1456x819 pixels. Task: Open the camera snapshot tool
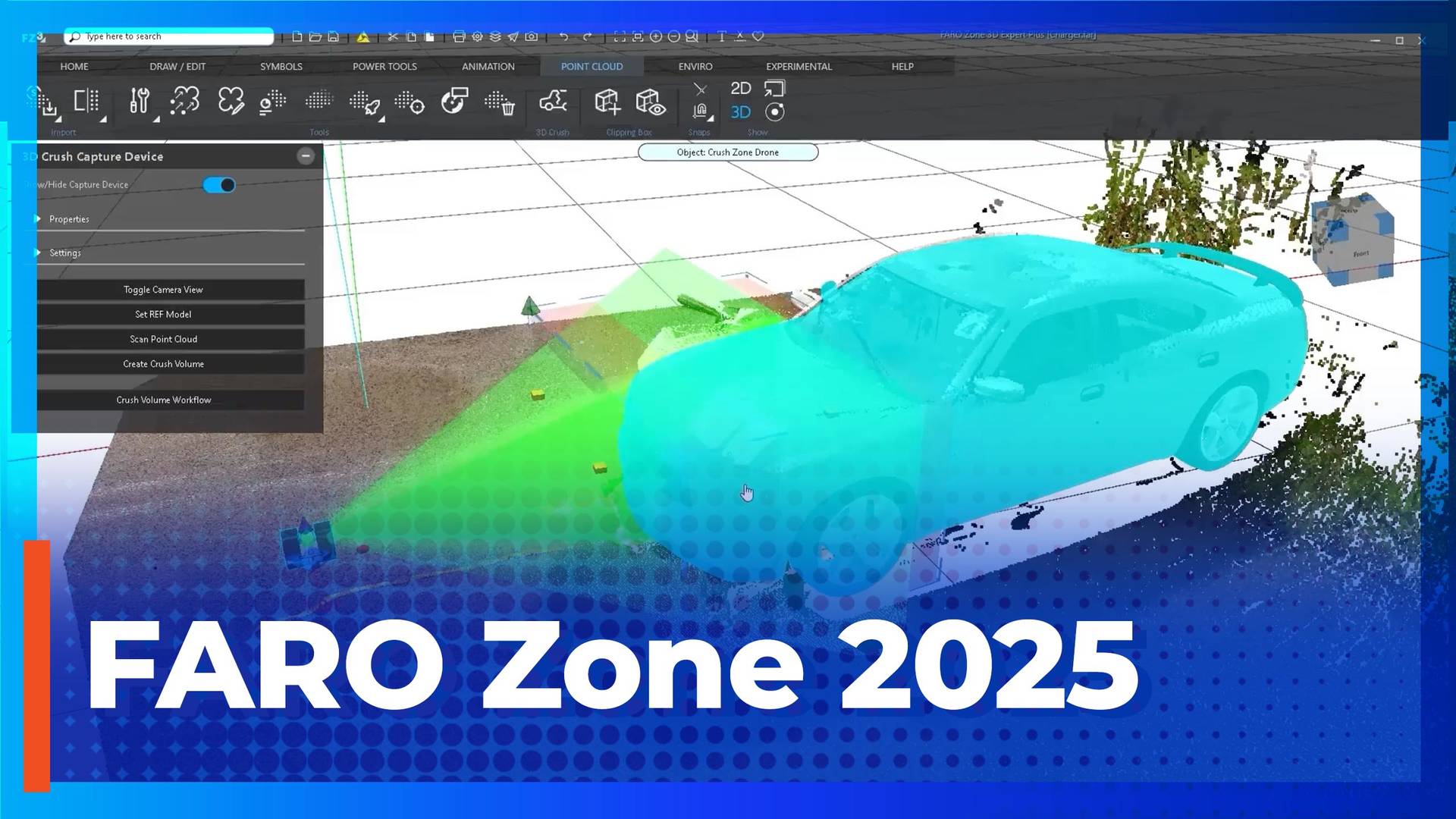coord(532,36)
